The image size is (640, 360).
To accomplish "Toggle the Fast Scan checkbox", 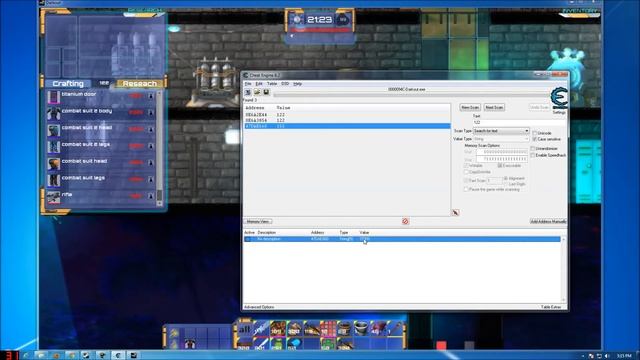I will coord(466,180).
